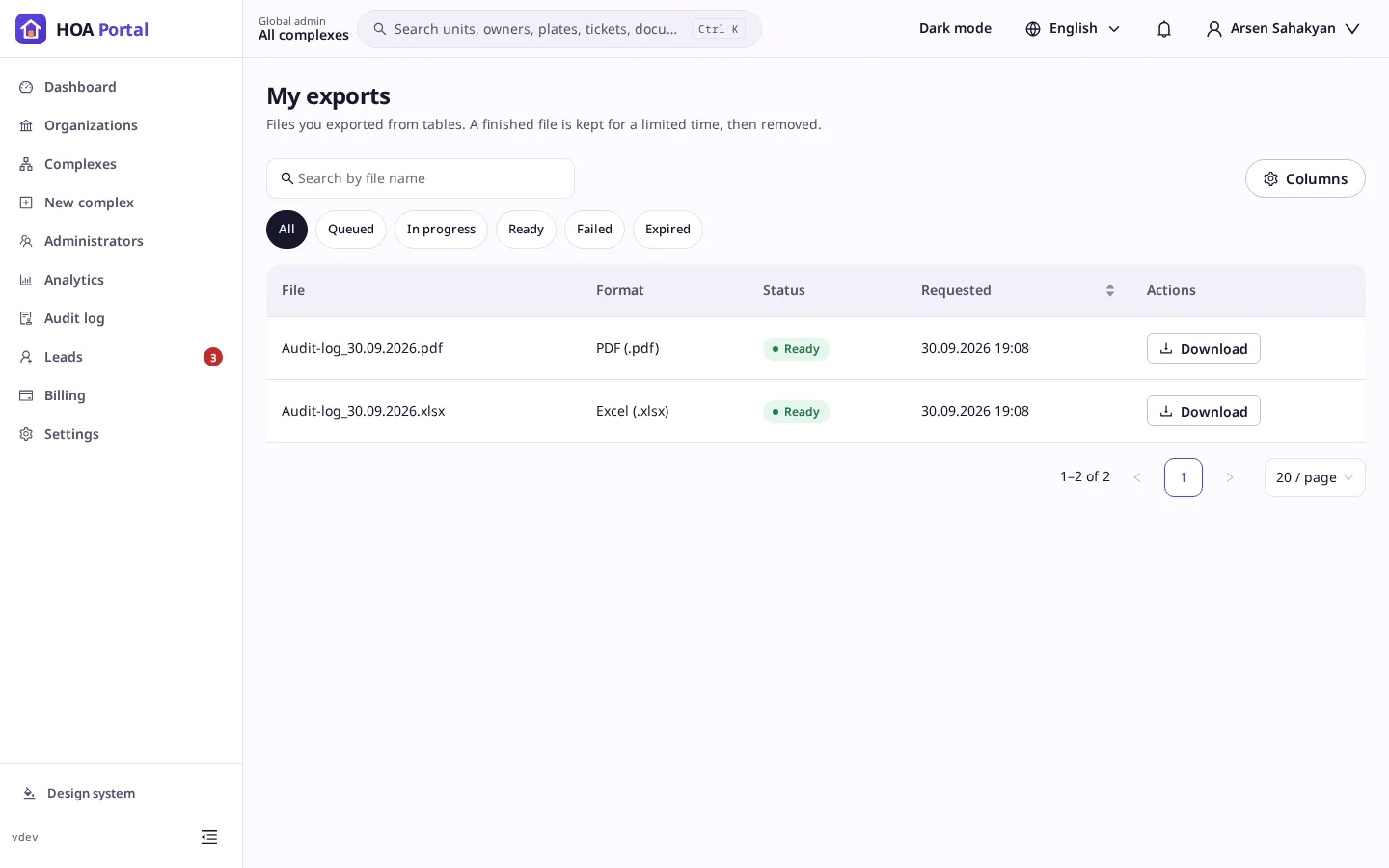Expand the Arsen Sahakyan user menu

(x=1283, y=28)
